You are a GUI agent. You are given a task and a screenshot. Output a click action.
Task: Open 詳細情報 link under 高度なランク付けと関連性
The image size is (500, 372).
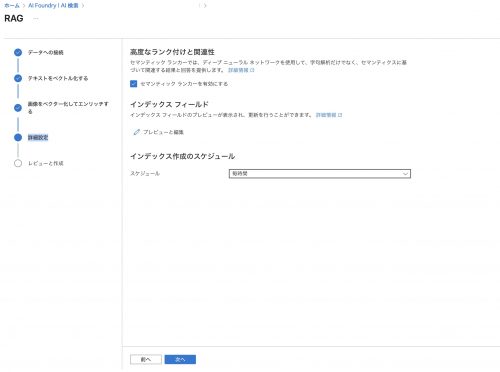(x=238, y=70)
